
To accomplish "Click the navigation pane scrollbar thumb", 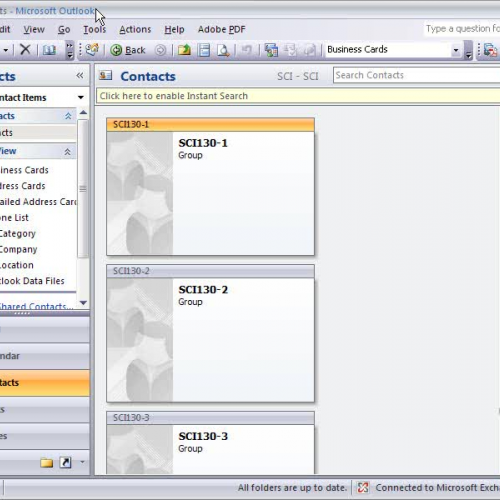I will tap(83, 189).
